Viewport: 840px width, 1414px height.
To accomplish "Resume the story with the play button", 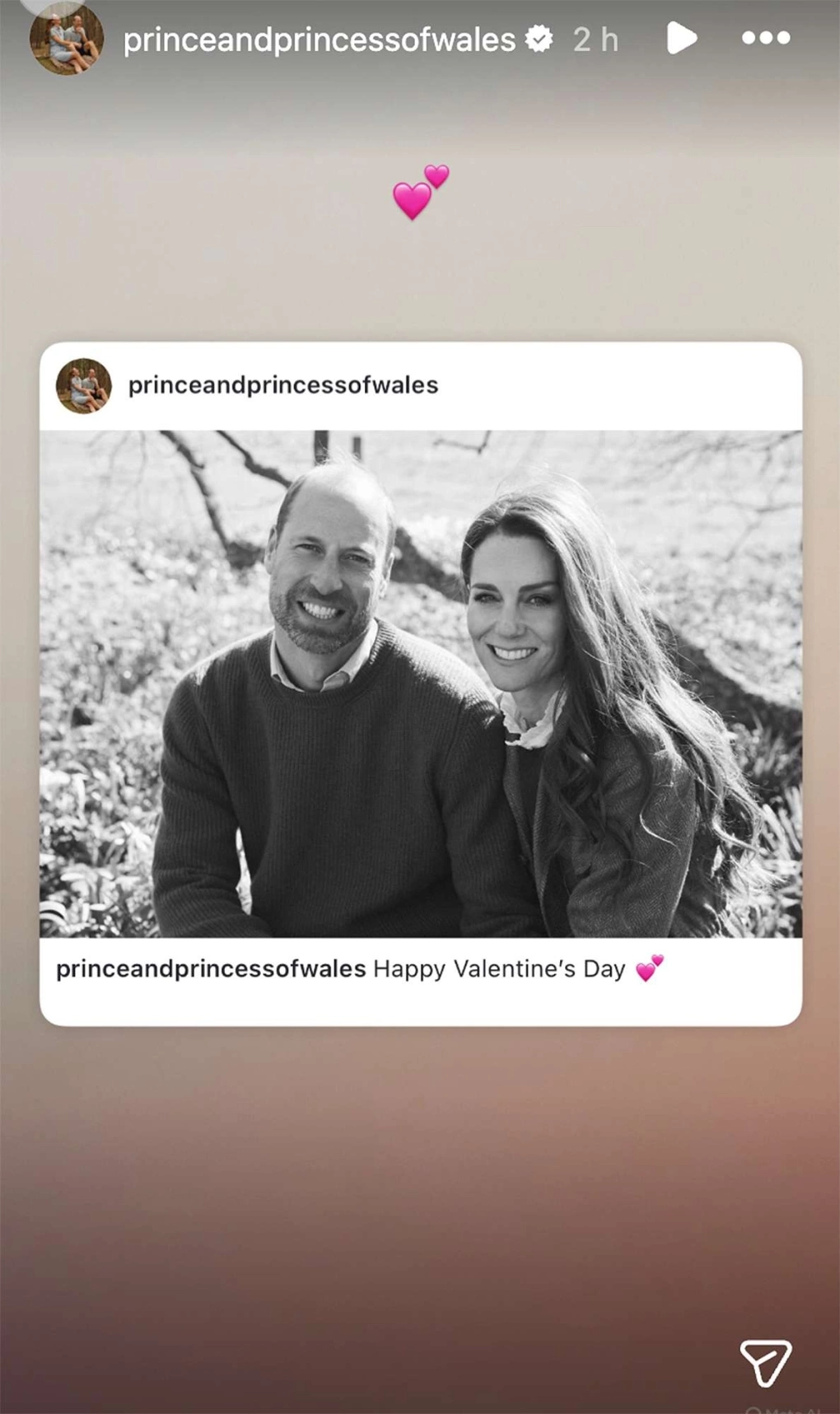I will click(681, 39).
